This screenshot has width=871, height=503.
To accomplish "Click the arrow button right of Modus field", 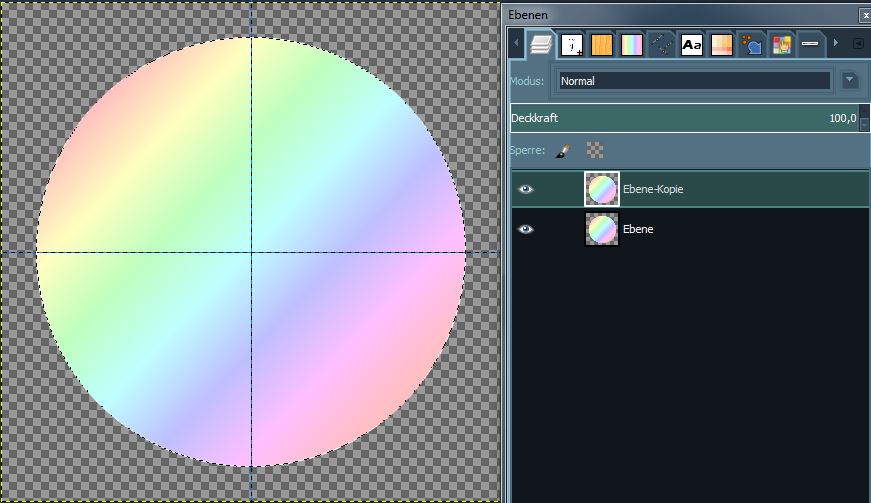I will pyautogui.click(x=850, y=81).
